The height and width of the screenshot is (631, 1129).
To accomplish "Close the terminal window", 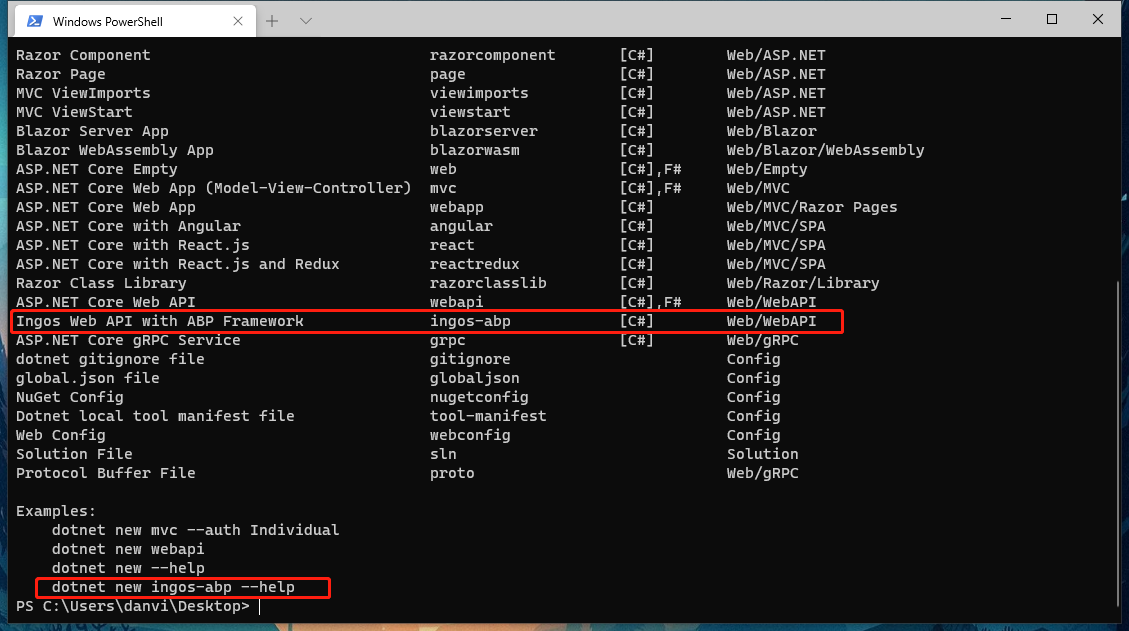I will click(x=1097, y=19).
